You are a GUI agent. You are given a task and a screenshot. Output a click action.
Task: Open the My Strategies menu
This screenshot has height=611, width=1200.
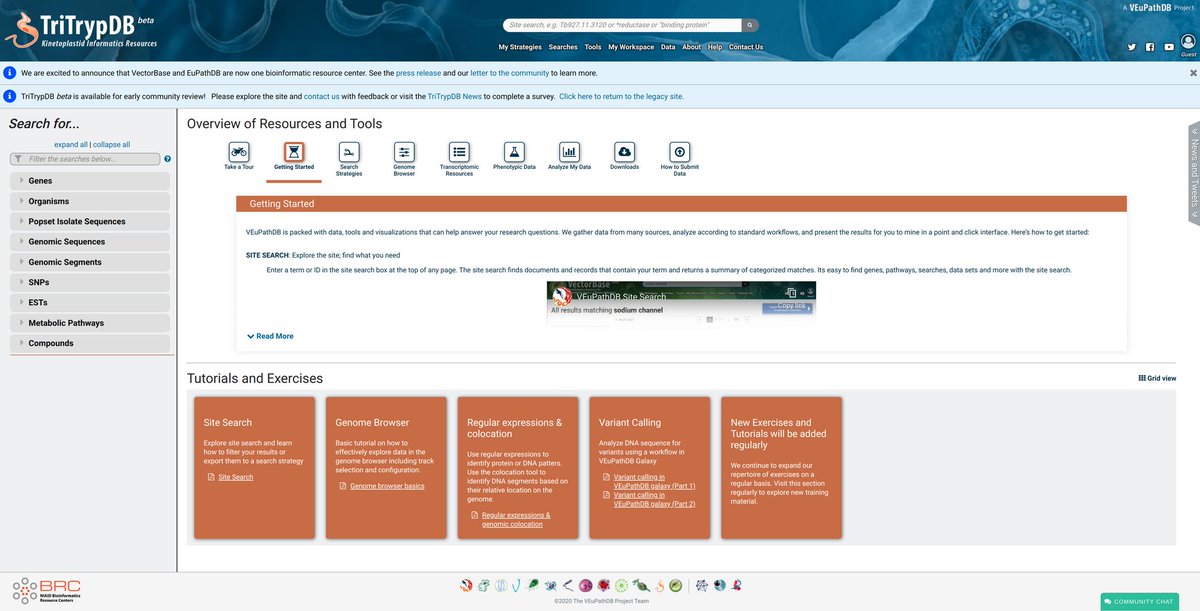pyautogui.click(x=520, y=47)
